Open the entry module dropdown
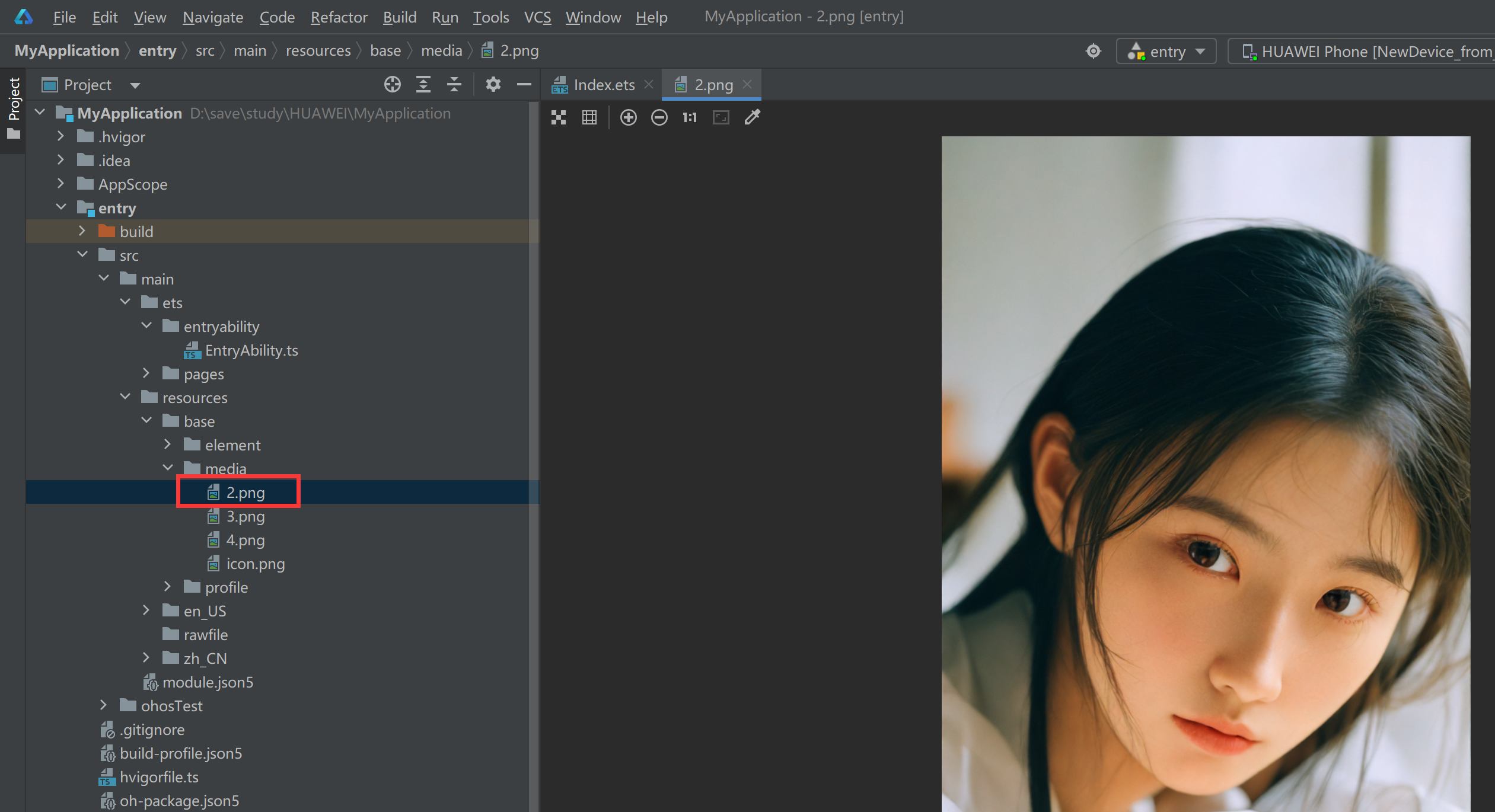The height and width of the screenshot is (812, 1495). coord(1166,52)
